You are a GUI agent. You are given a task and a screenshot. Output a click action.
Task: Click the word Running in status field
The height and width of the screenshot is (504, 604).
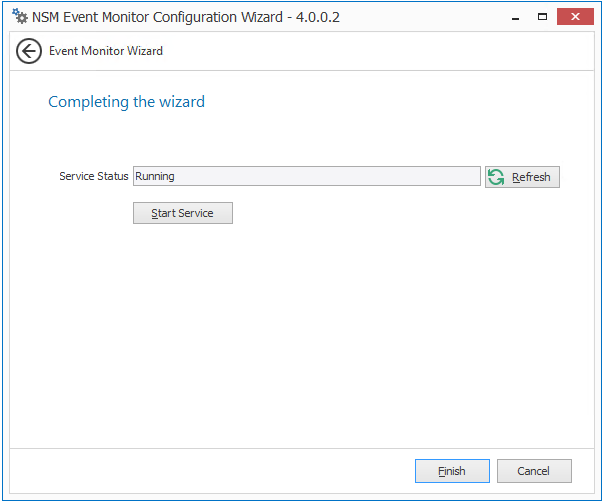pyautogui.click(x=155, y=176)
